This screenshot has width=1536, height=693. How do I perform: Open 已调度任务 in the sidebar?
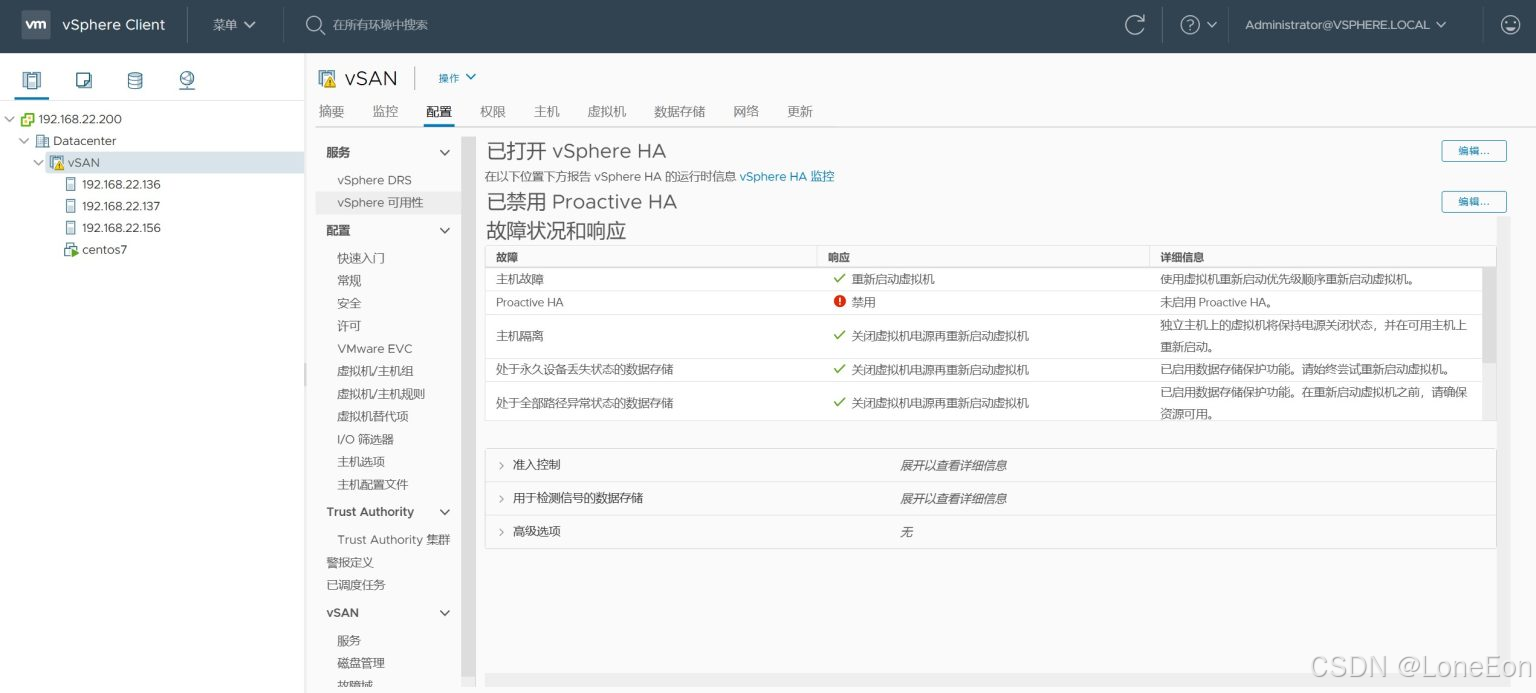(x=356, y=585)
